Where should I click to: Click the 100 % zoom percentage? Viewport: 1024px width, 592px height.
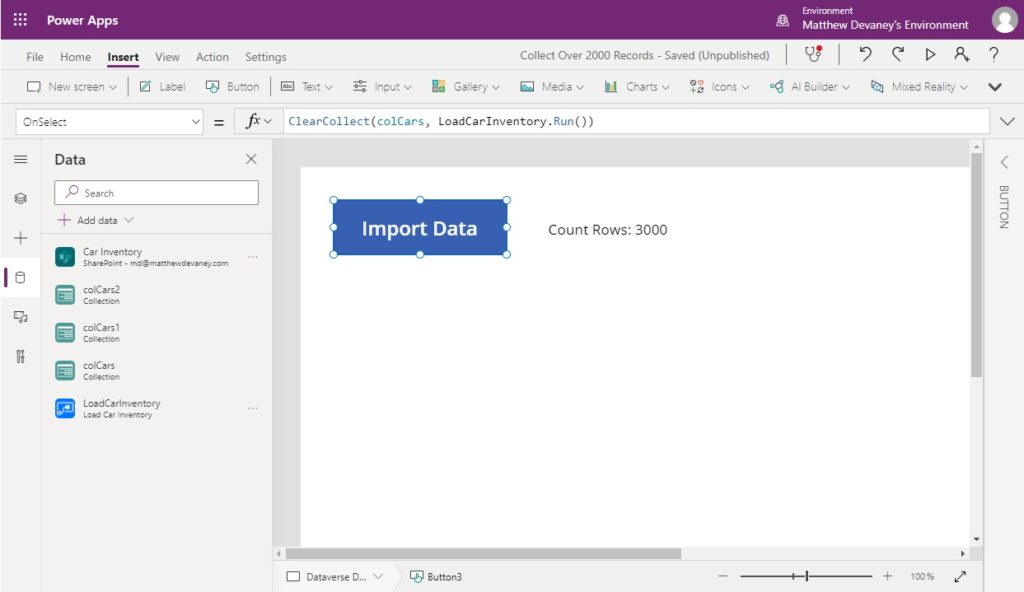921,576
